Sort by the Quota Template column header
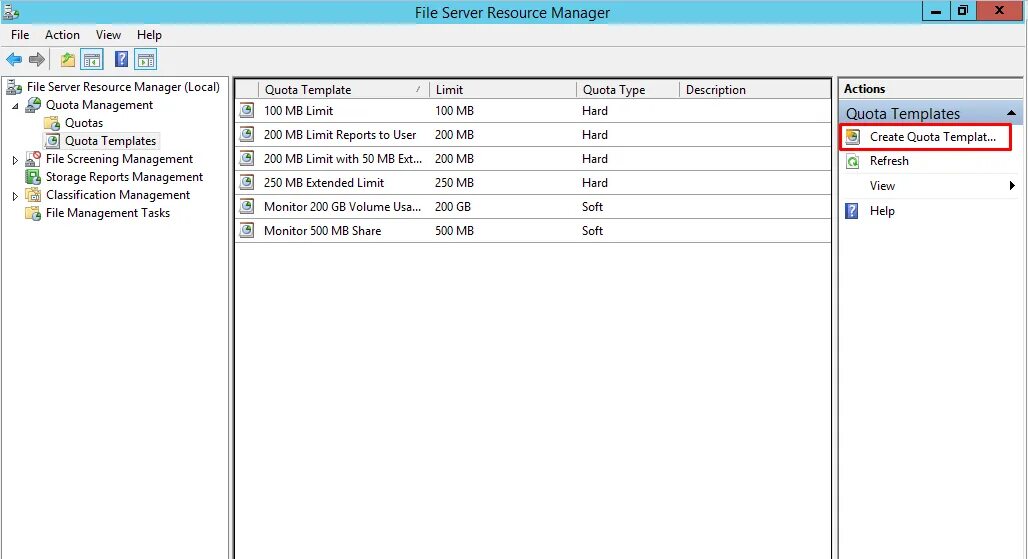 344,90
